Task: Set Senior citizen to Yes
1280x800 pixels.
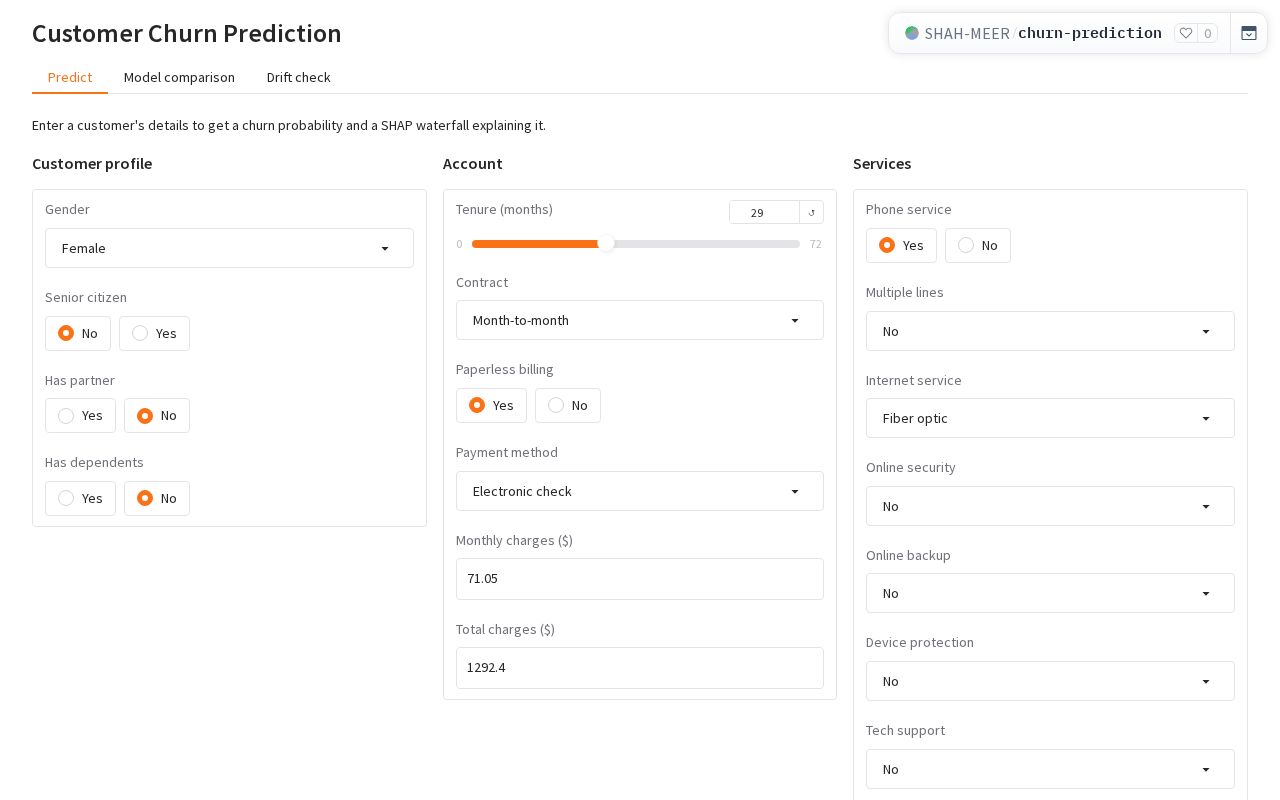Action: click(x=154, y=333)
